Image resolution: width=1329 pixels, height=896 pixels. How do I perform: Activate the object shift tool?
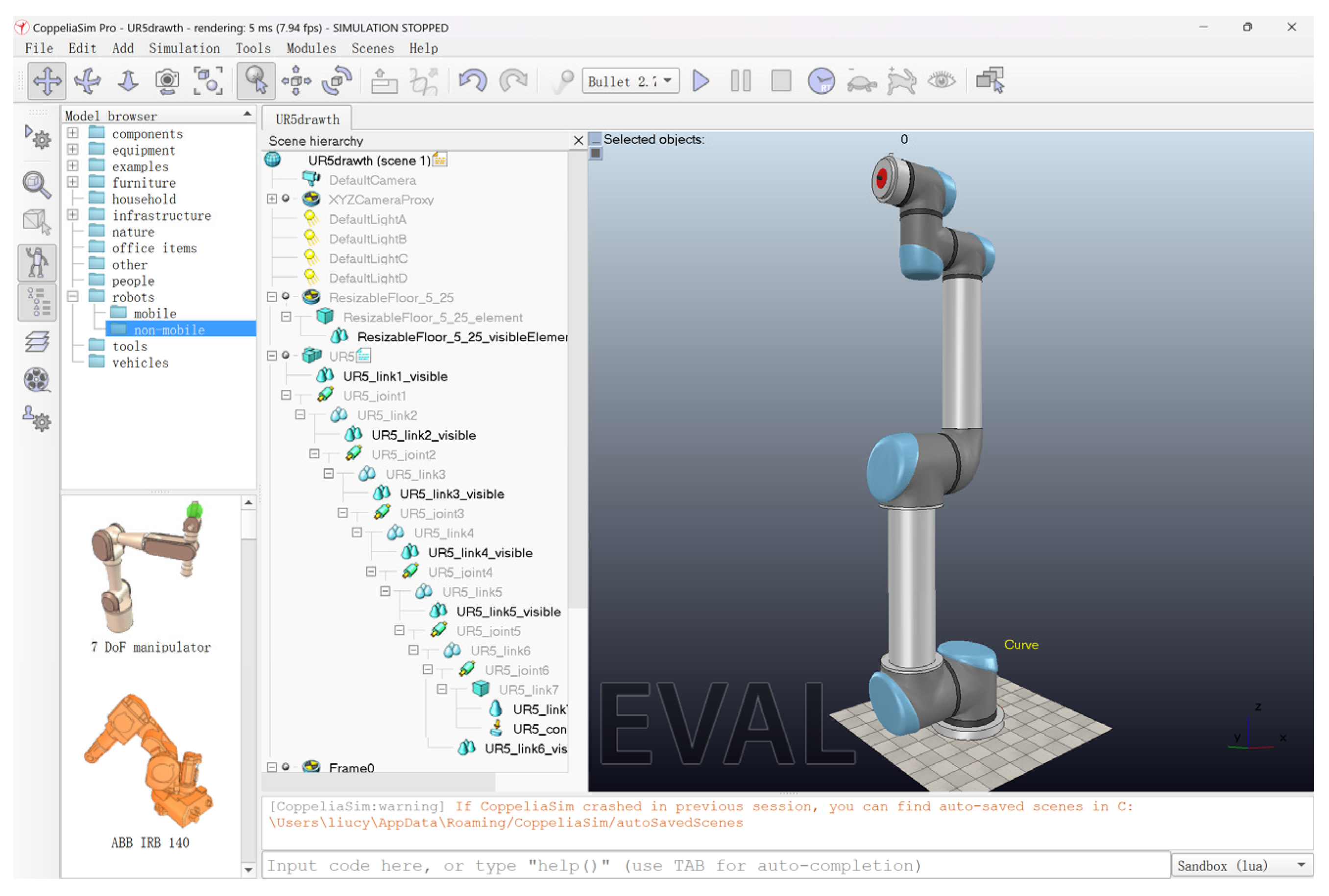pyautogui.click(x=295, y=81)
